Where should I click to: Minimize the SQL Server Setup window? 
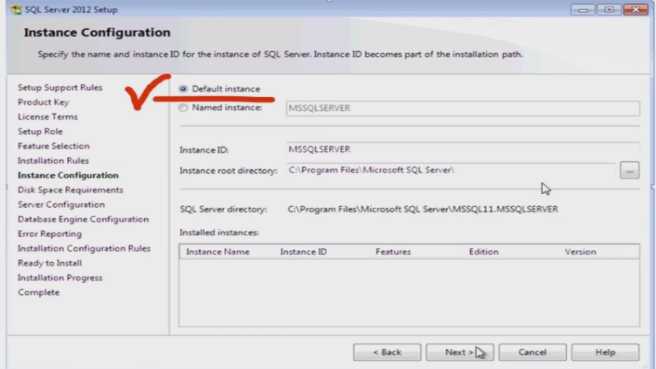583,9
